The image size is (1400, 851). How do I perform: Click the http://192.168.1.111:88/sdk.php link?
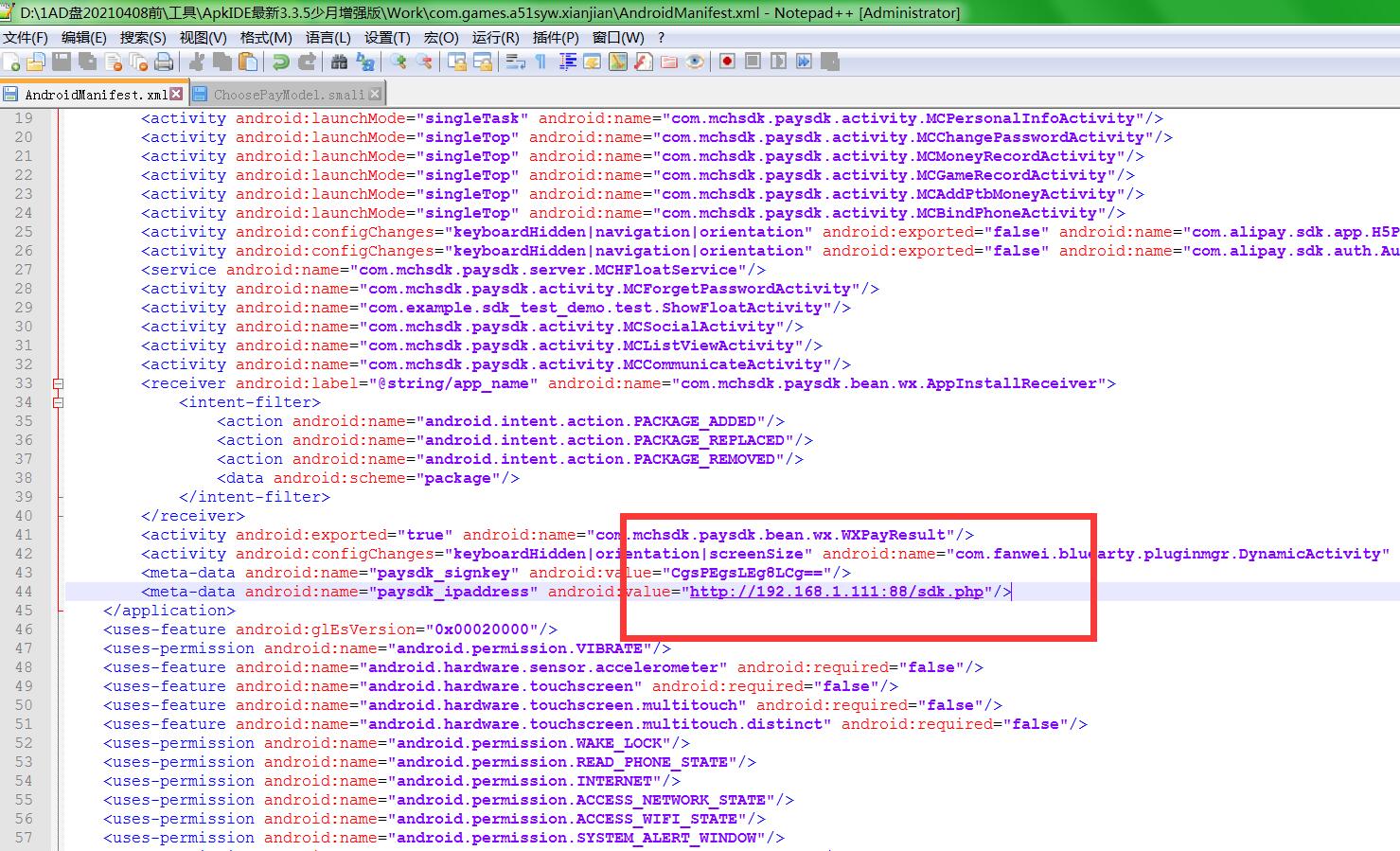tap(836, 592)
